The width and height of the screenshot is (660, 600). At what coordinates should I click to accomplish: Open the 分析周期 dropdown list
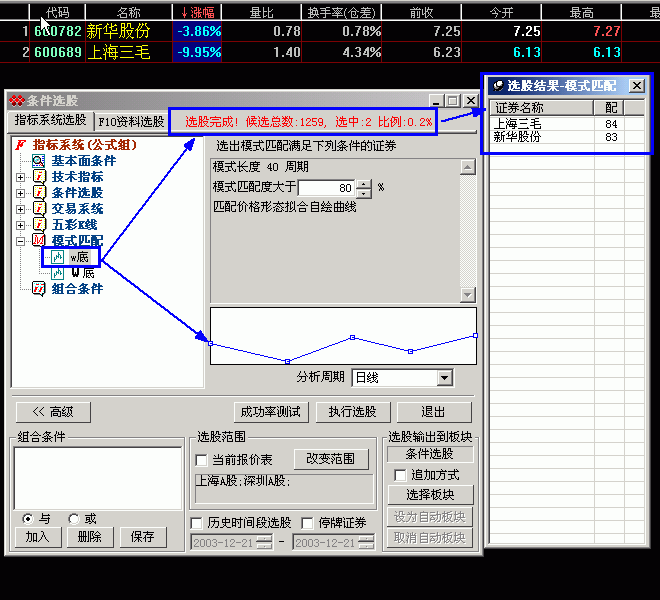(x=444, y=378)
